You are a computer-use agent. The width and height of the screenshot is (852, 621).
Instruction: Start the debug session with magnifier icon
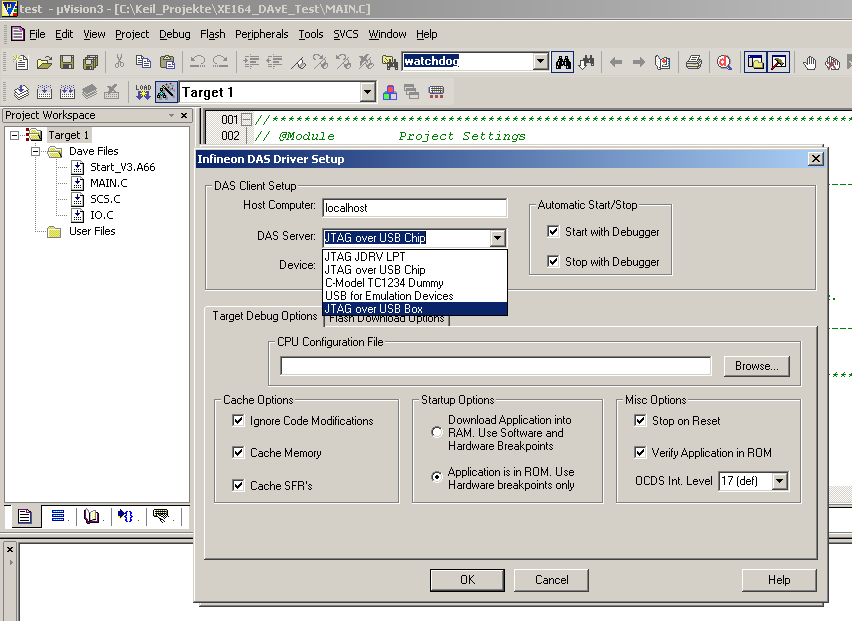tap(724, 62)
